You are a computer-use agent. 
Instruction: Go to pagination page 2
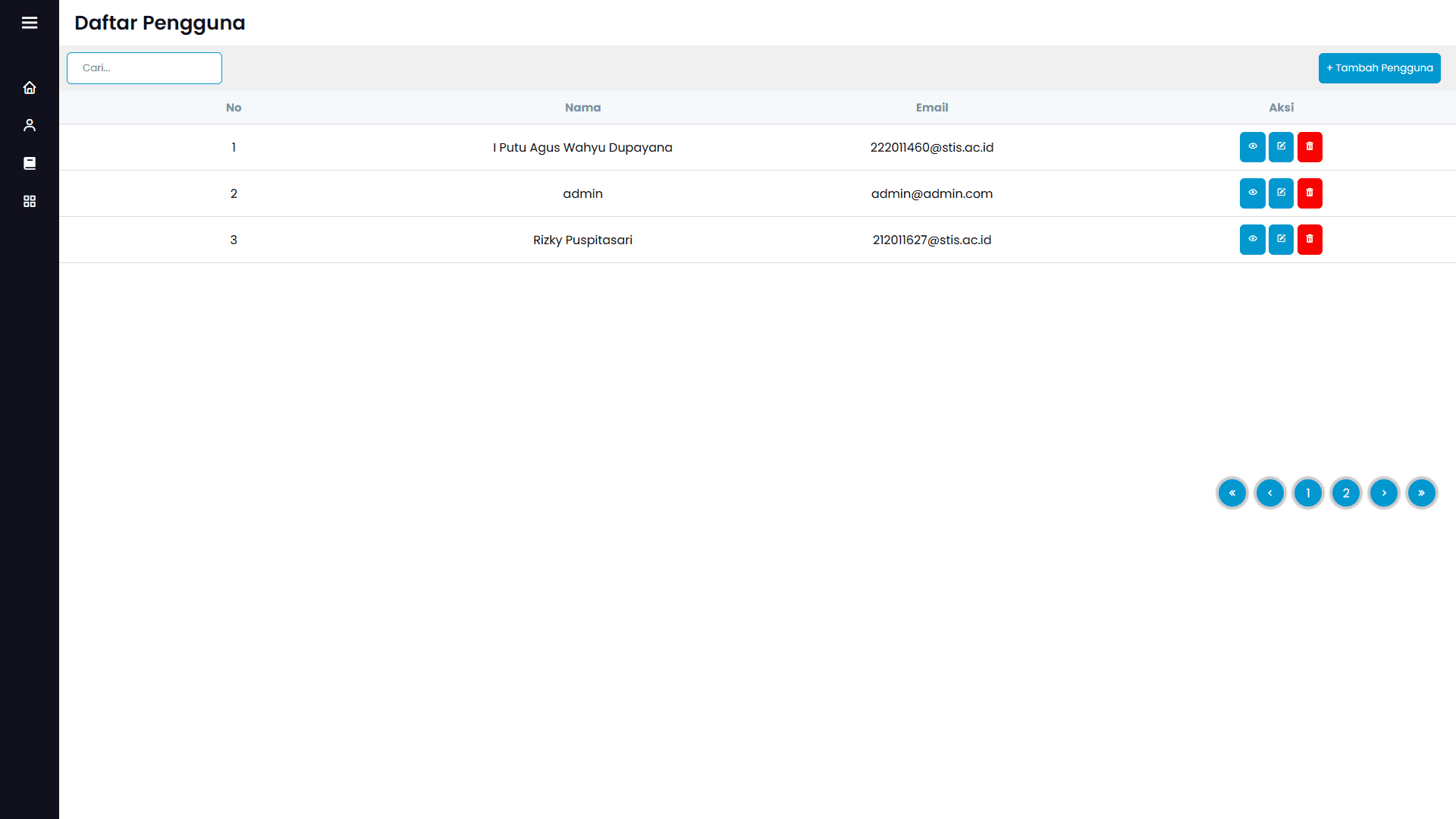point(1345,493)
